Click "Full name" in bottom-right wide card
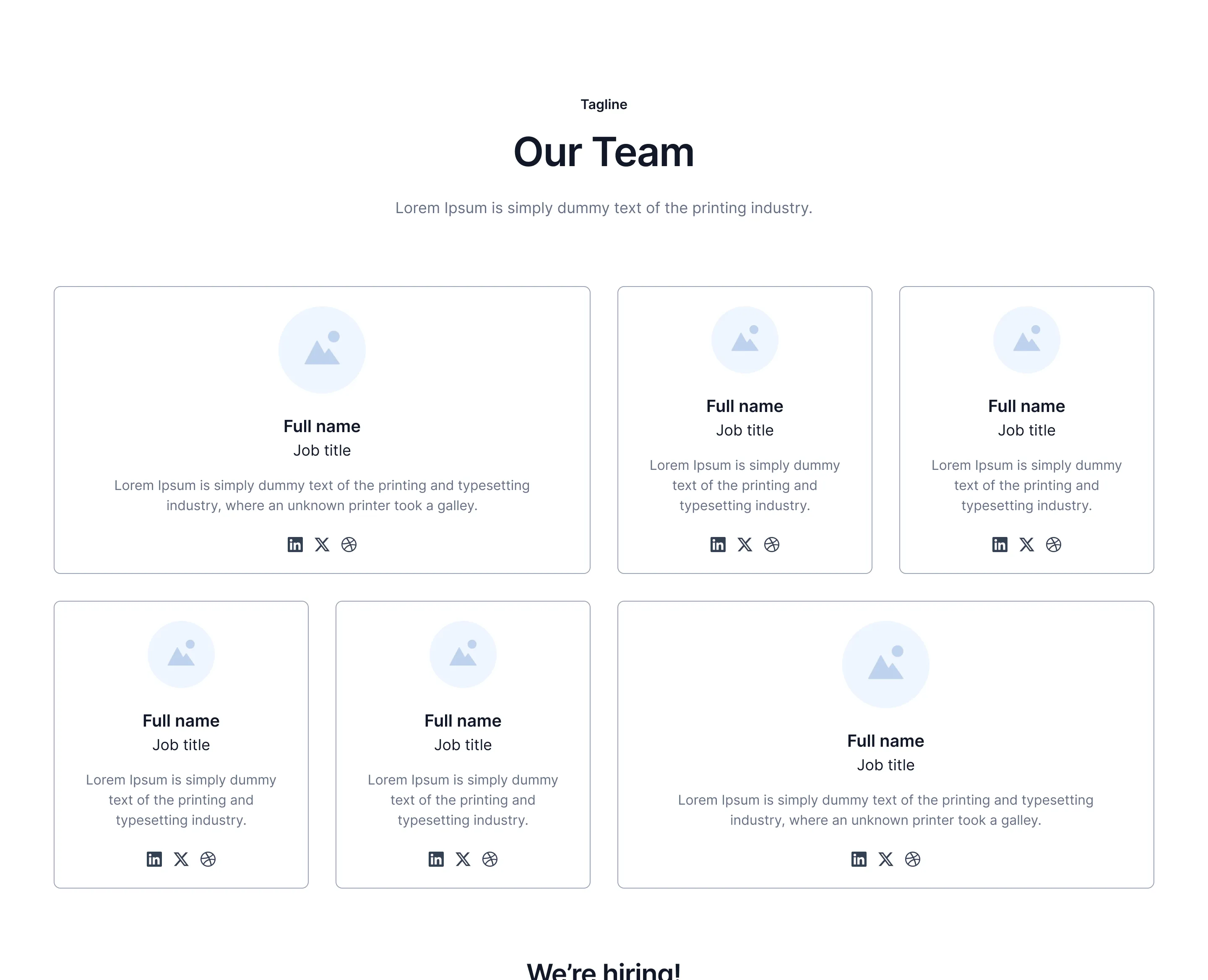Image resolution: width=1208 pixels, height=980 pixels. pos(886,740)
